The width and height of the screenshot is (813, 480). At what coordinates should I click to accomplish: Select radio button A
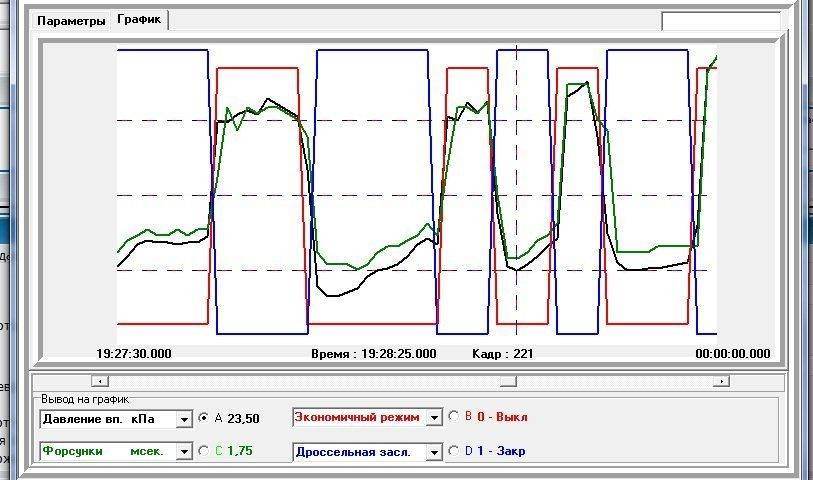205,418
